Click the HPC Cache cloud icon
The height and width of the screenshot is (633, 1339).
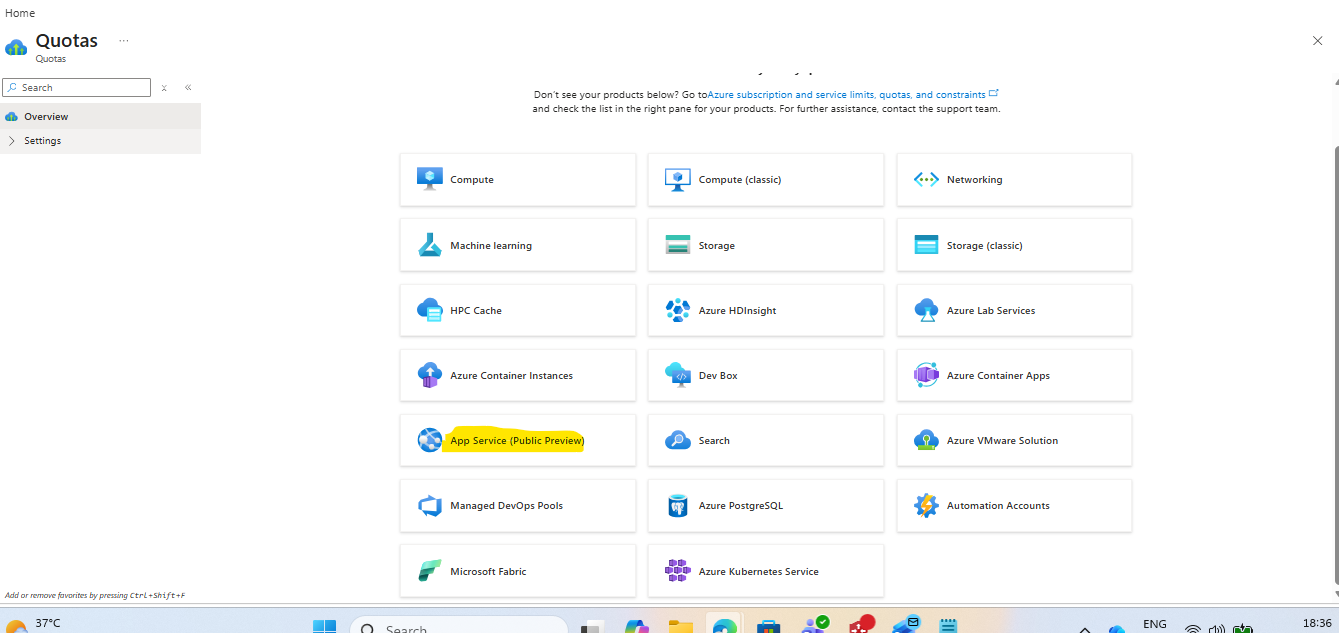pyautogui.click(x=429, y=310)
